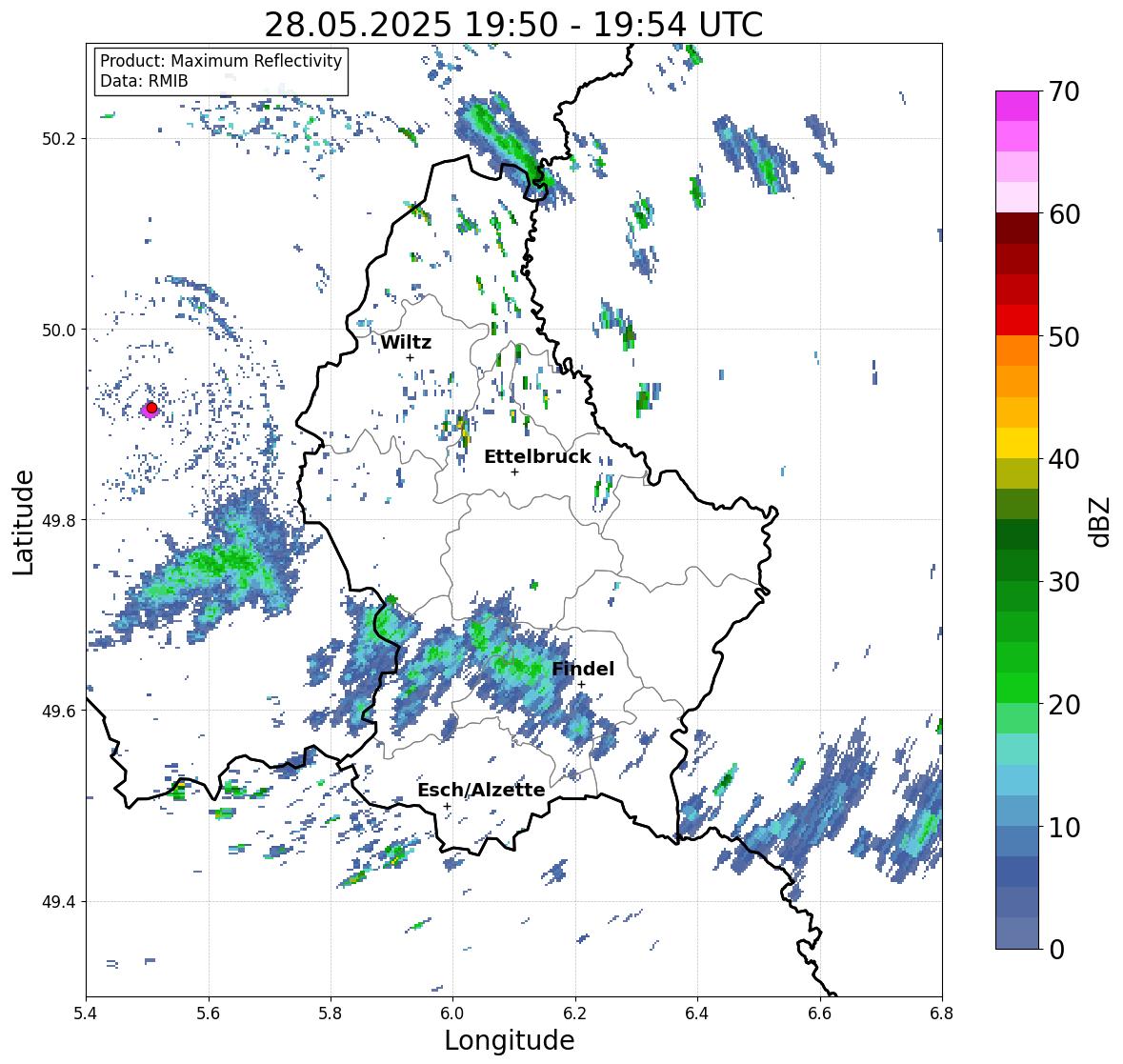
Task: Click the longitude tick label 6.2
Action: pyautogui.click(x=575, y=1013)
